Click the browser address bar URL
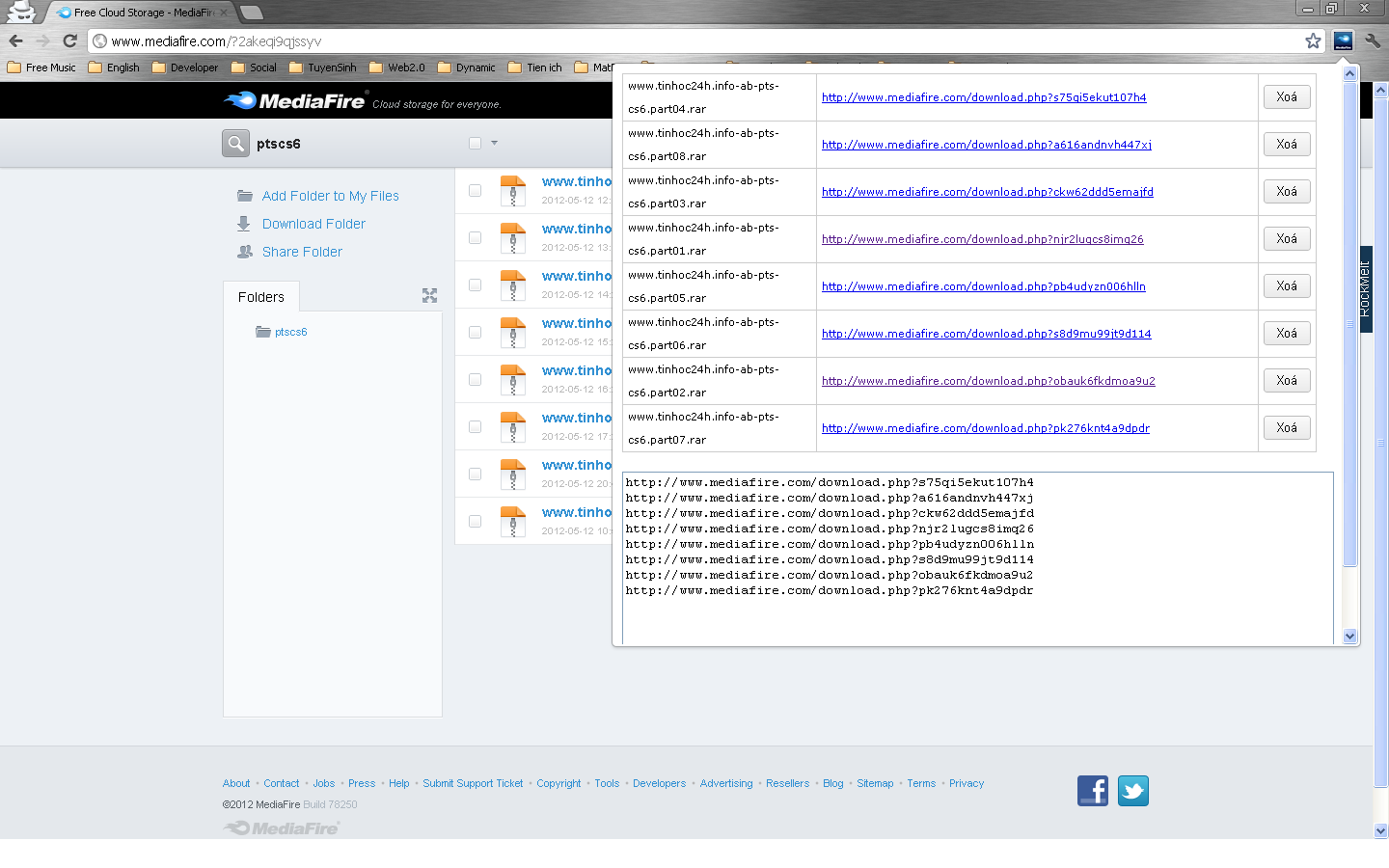The width and height of the screenshot is (1389, 868). click(216, 41)
